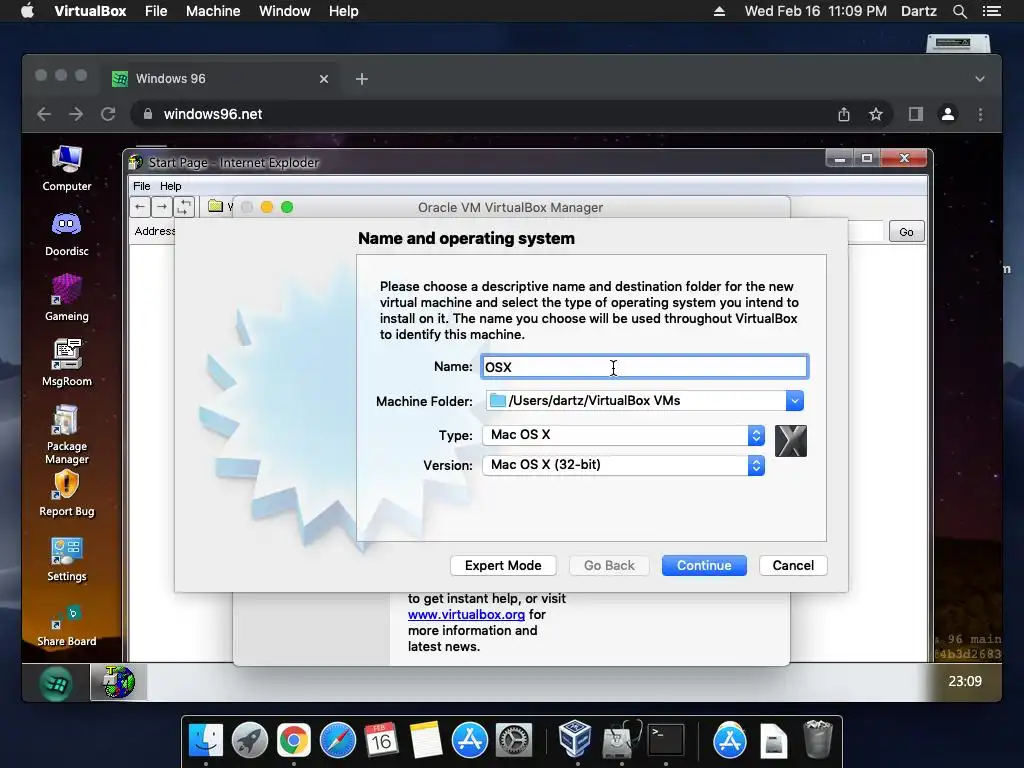1024x768 pixels.
Task: Open Internet Exploder File menu
Action: point(142,186)
